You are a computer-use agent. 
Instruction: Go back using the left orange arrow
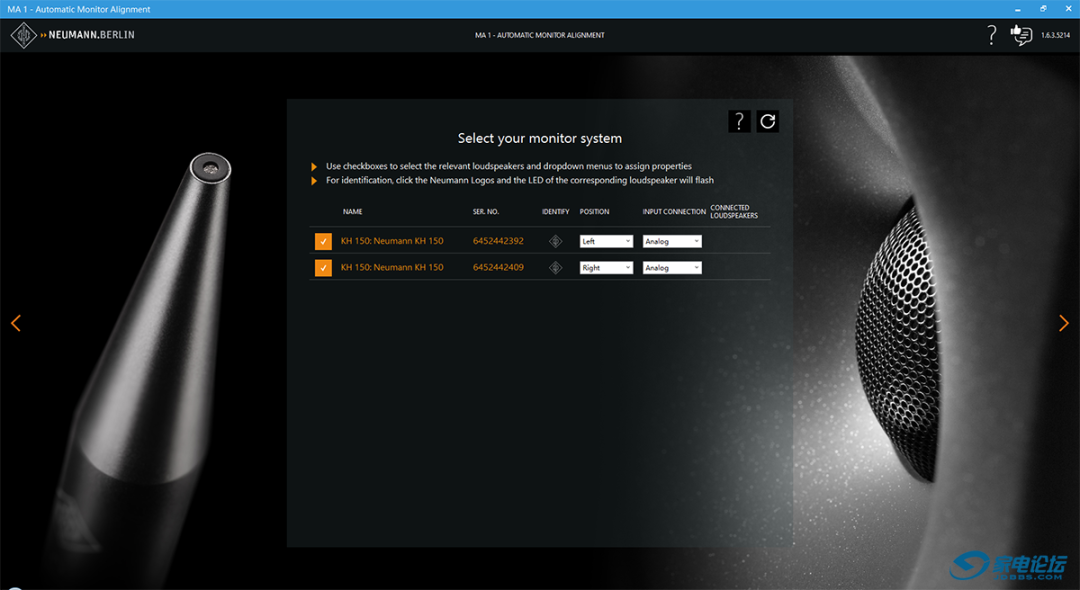point(16,323)
